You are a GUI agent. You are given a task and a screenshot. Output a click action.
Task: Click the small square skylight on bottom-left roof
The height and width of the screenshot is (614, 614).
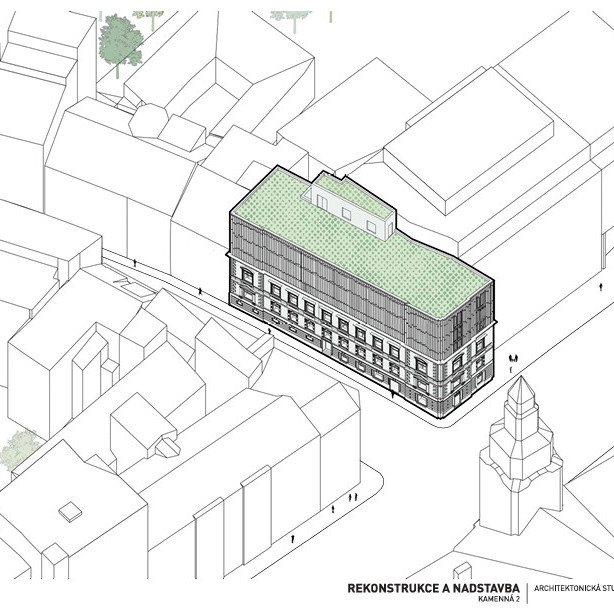point(69,510)
